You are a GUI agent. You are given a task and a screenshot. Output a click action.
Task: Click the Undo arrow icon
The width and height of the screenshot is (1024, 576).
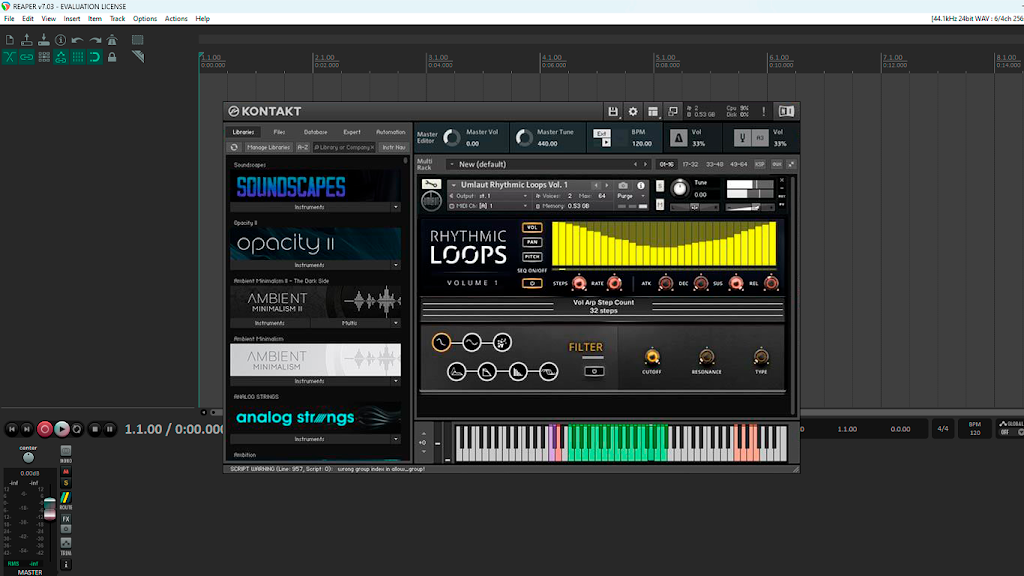[x=78, y=40]
